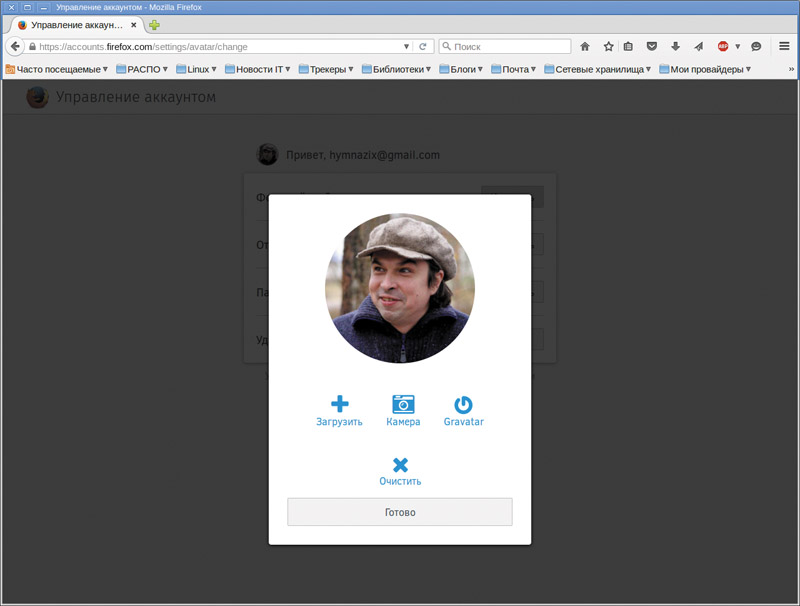Open the Новости IT bookmarks folder
800x606 pixels.
tap(258, 69)
